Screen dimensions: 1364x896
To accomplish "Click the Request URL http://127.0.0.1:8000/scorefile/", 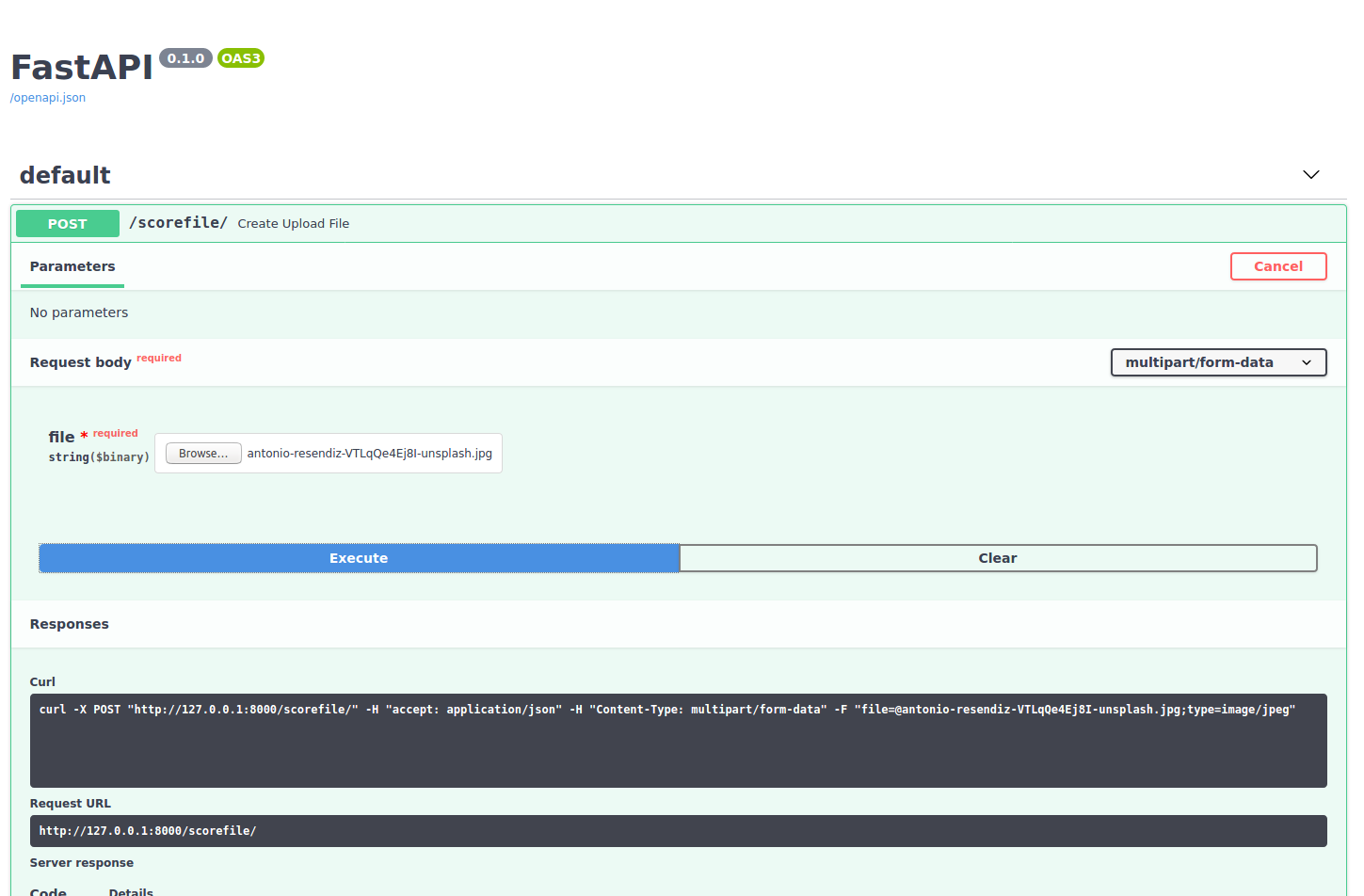I will click(678, 831).
